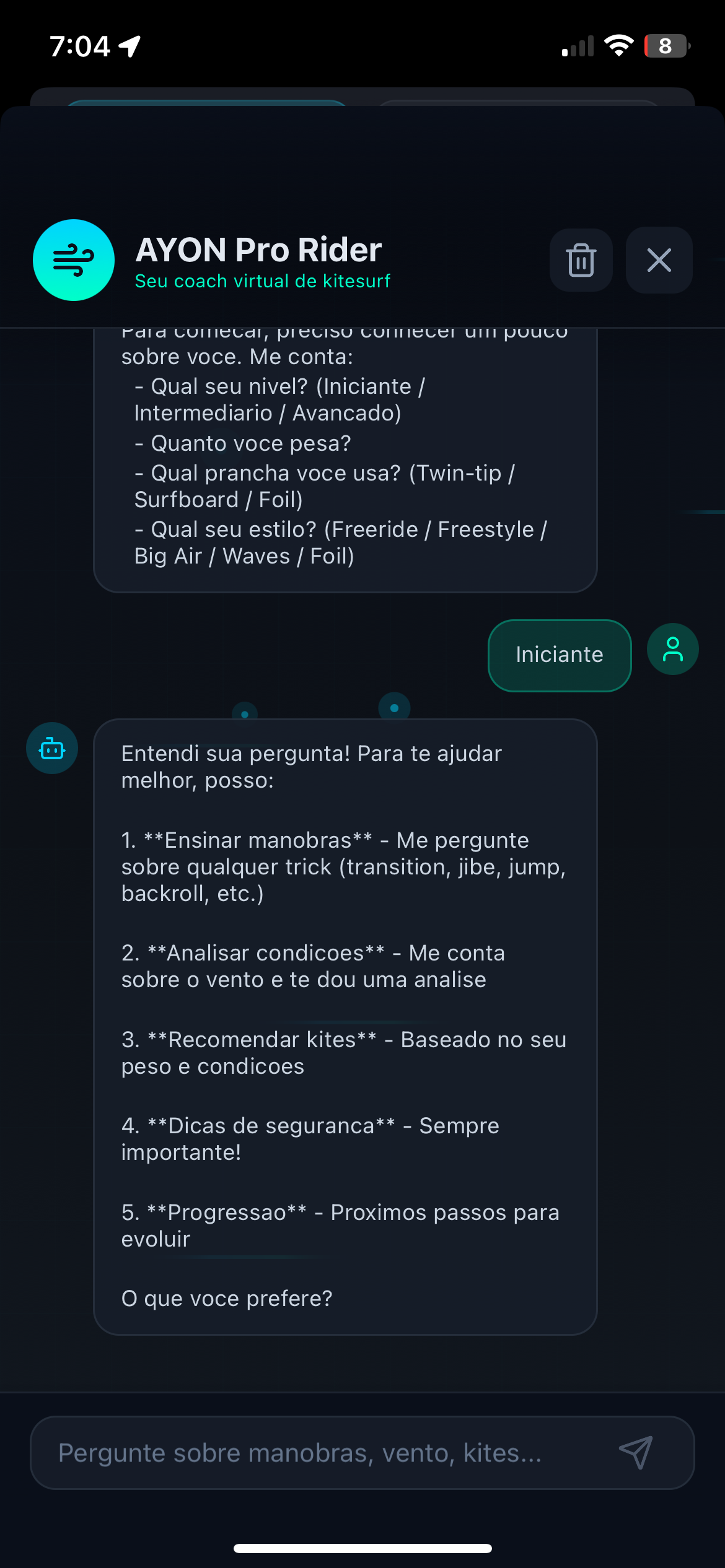Tap the wind logo avatar in header
Screen dimensions: 725x1568
(x=74, y=260)
